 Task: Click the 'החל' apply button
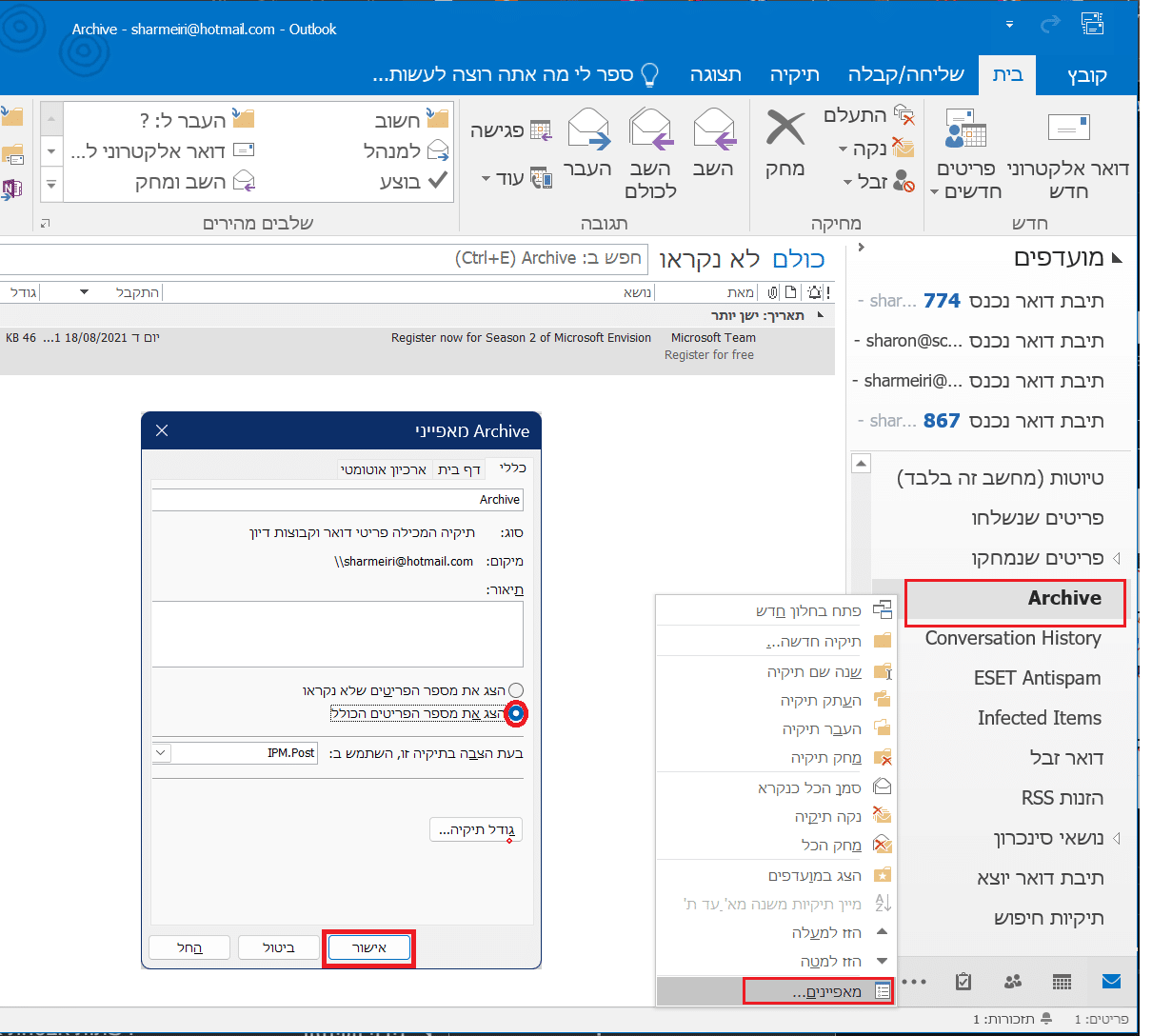point(189,947)
